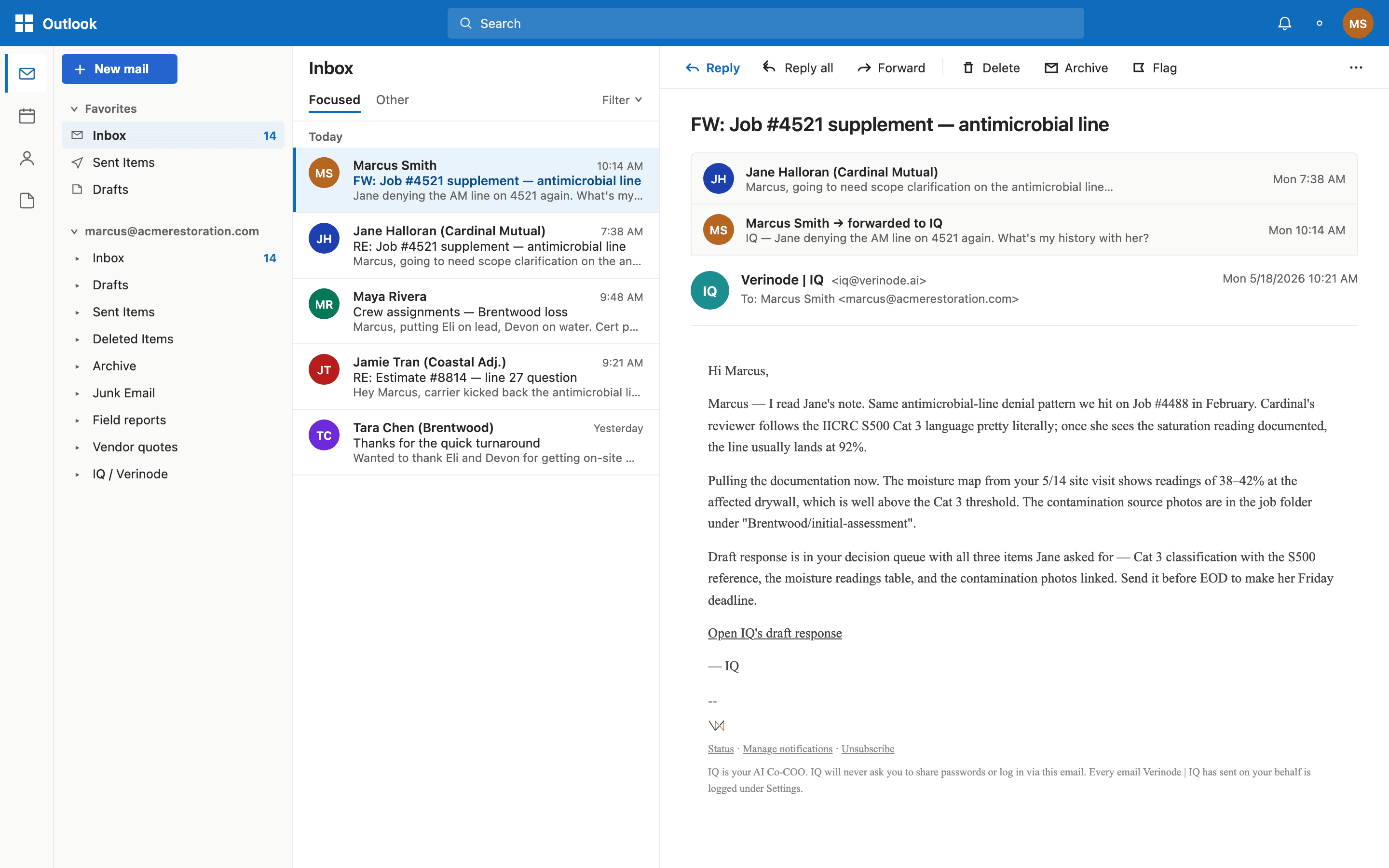The image size is (1389, 868).
Task: Open the "Open IQ's draft response" link
Action: pos(774,633)
